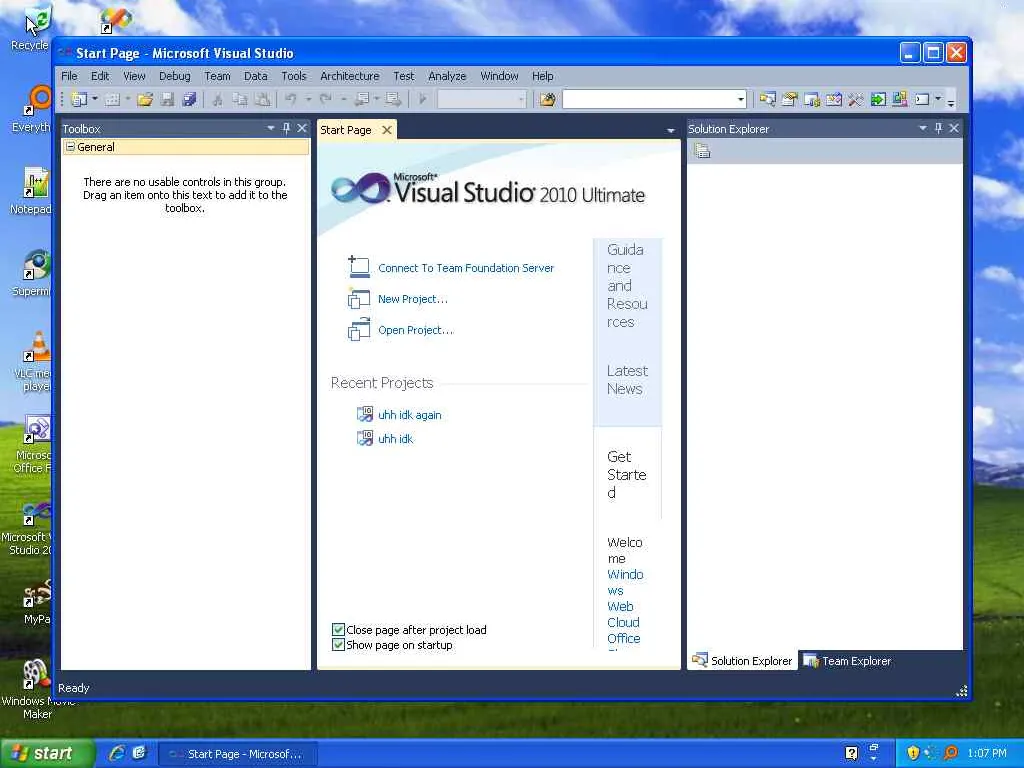Select the Start Page document tab
This screenshot has height=768, width=1024.
[x=345, y=130]
